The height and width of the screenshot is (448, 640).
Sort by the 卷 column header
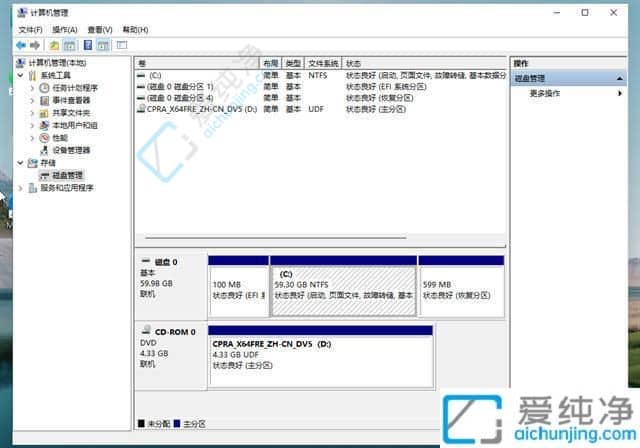tap(198, 63)
